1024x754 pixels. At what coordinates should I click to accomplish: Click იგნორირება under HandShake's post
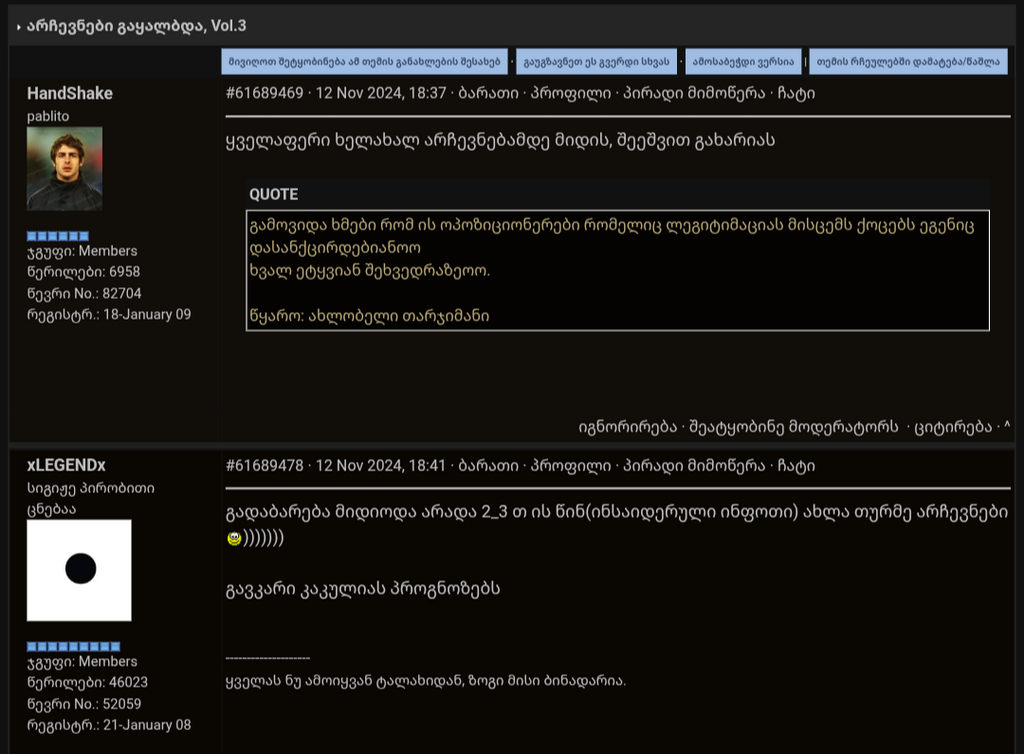click(x=628, y=427)
